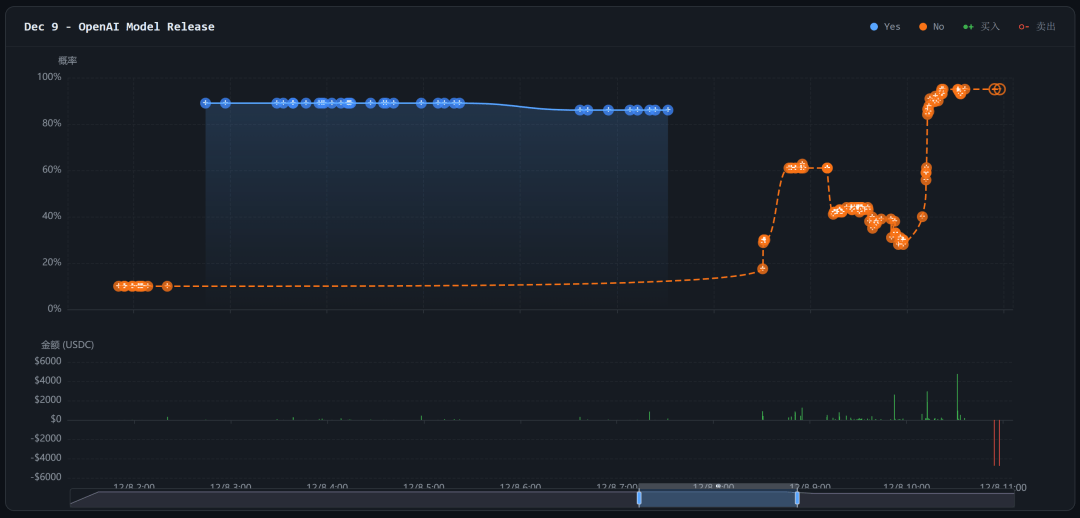Select the final orange No marker at far right
This screenshot has width=1080, height=518.
999,89
